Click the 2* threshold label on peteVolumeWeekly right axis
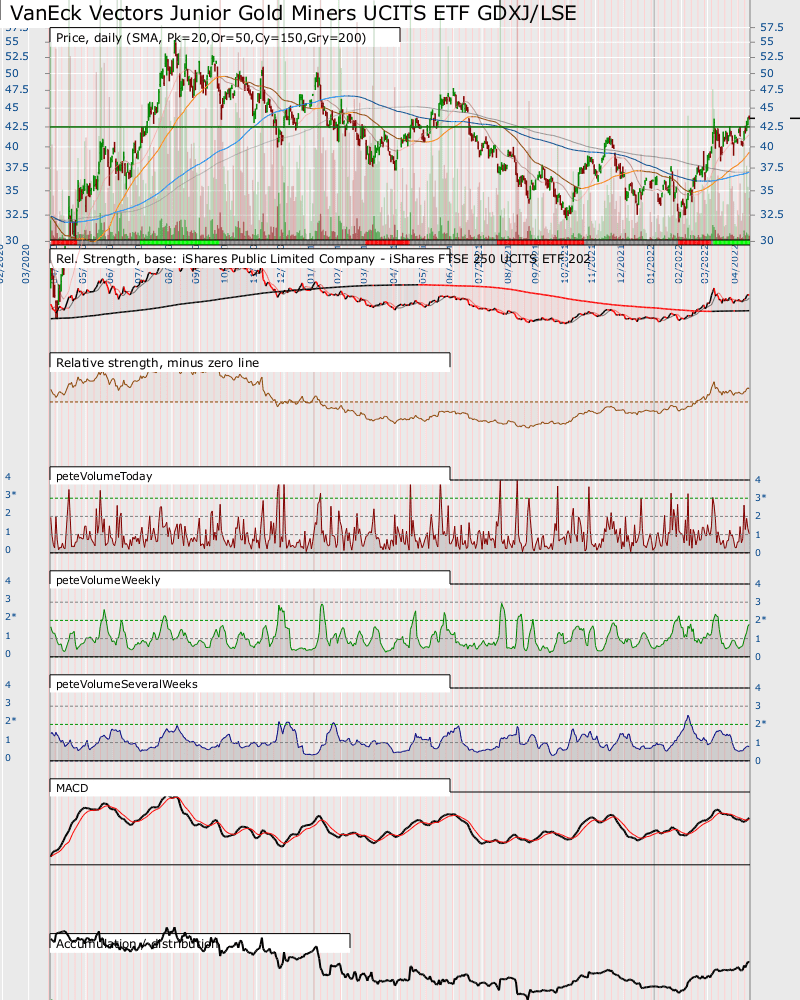This screenshot has width=800, height=1000. click(x=761, y=619)
